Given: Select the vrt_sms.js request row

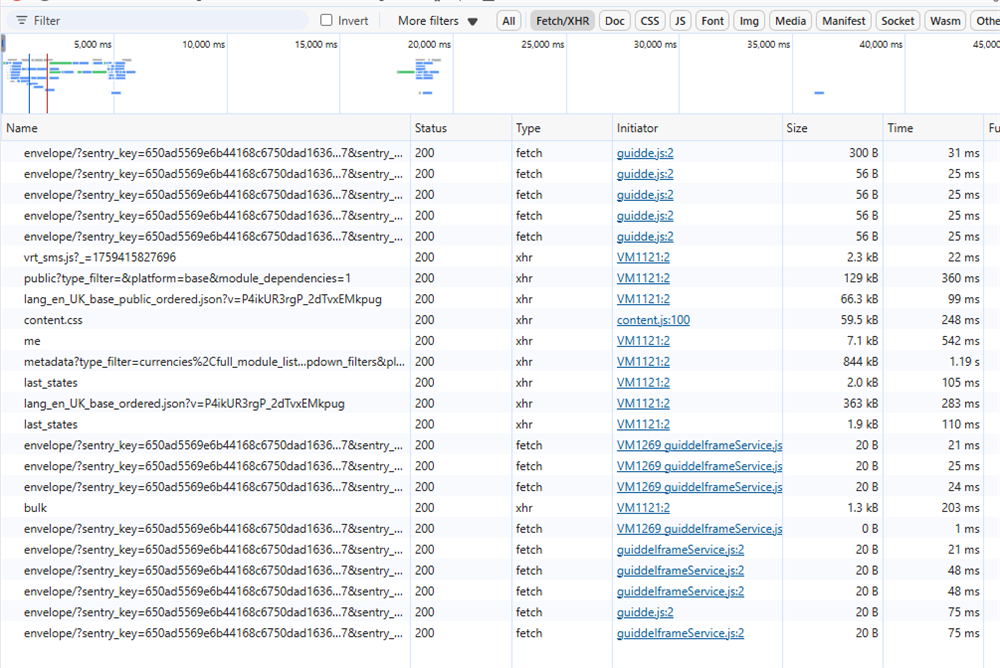Looking at the screenshot, I should point(100,258).
